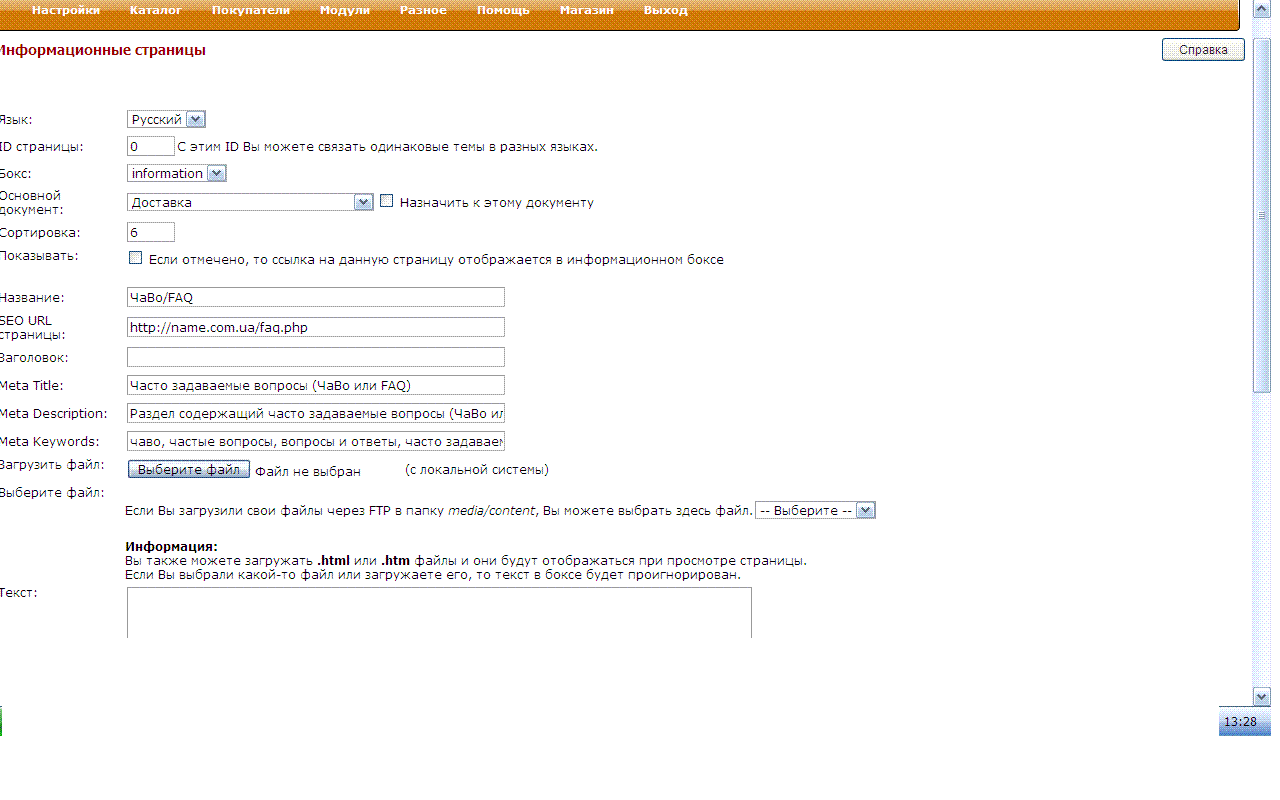Enable Назначить к этому документу checkbox
Screen dimensions: 1280x800
pos(387,201)
